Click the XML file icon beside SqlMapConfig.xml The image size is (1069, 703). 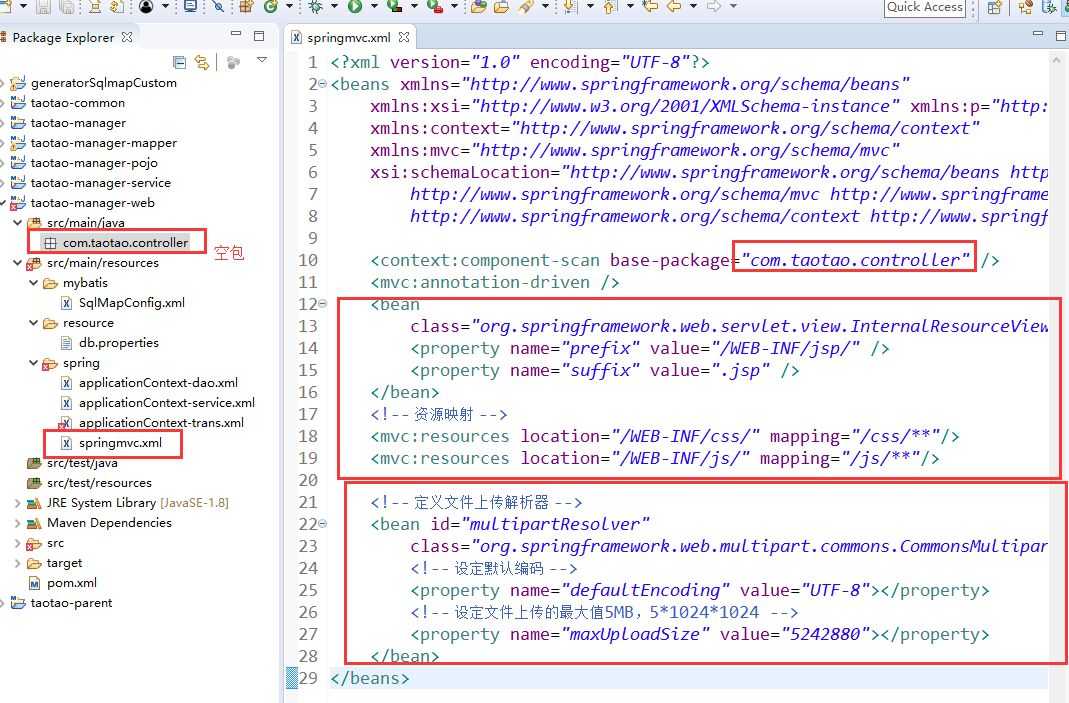[x=66, y=303]
